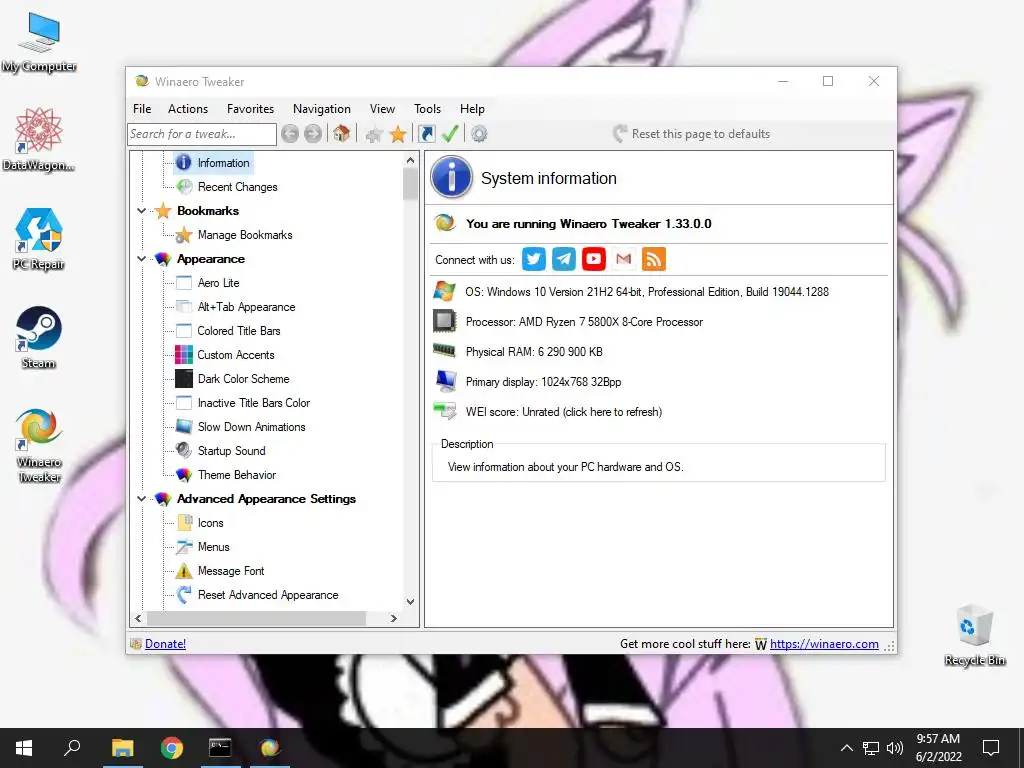Open File Explorer from the taskbar
Image resolution: width=1024 pixels, height=768 pixels.
(x=122, y=748)
